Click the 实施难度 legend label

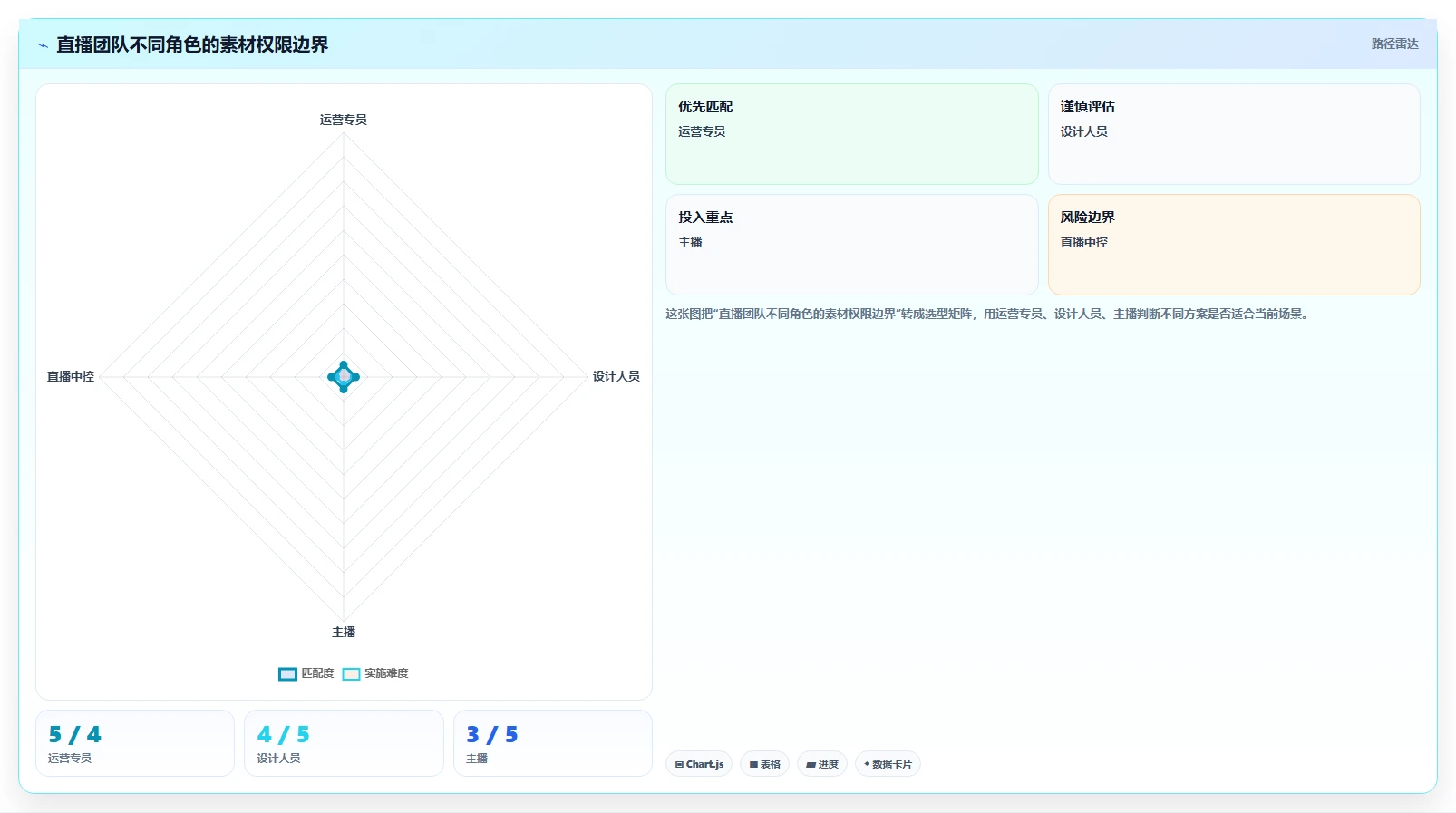(x=386, y=673)
